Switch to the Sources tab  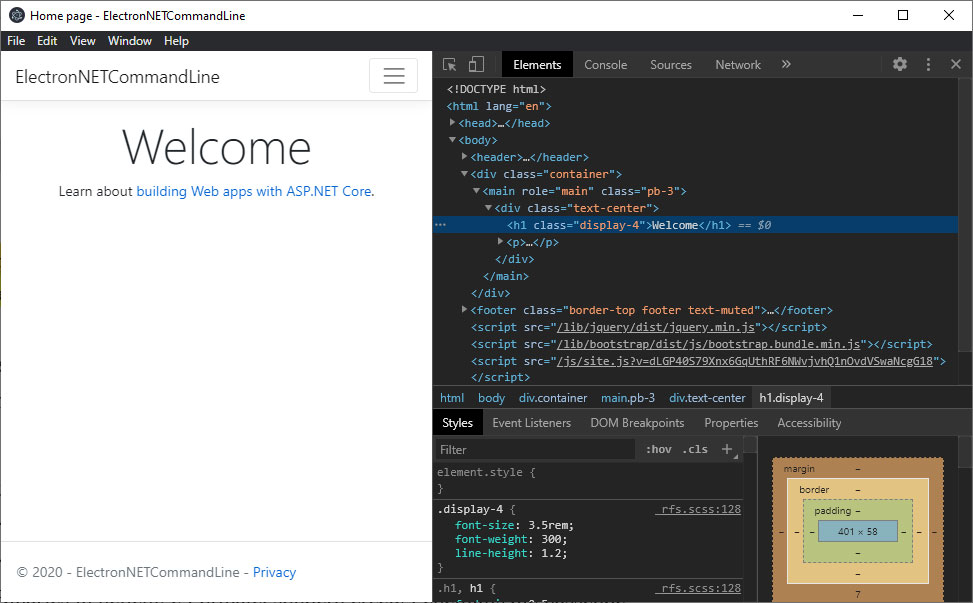[671, 65]
